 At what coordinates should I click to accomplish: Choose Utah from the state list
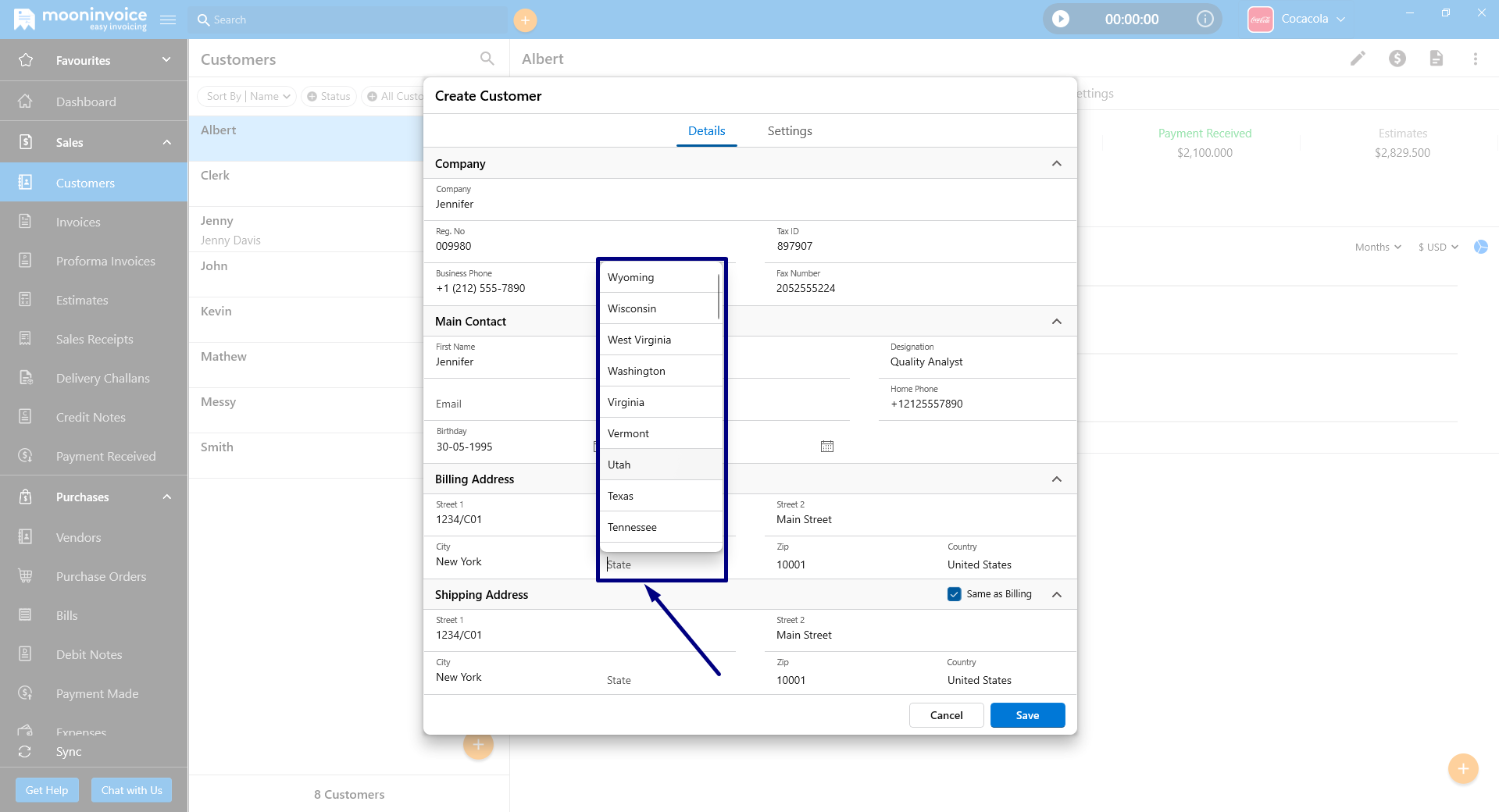(x=661, y=465)
